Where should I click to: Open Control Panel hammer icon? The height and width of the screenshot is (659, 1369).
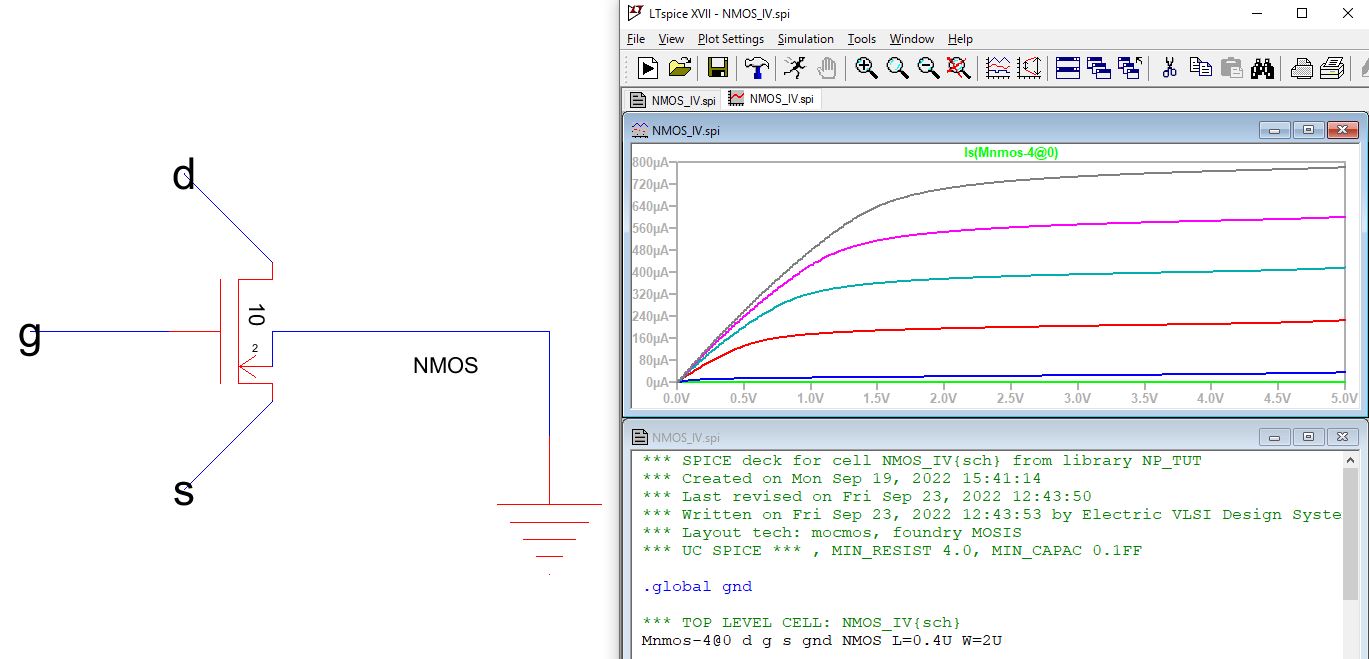757,68
